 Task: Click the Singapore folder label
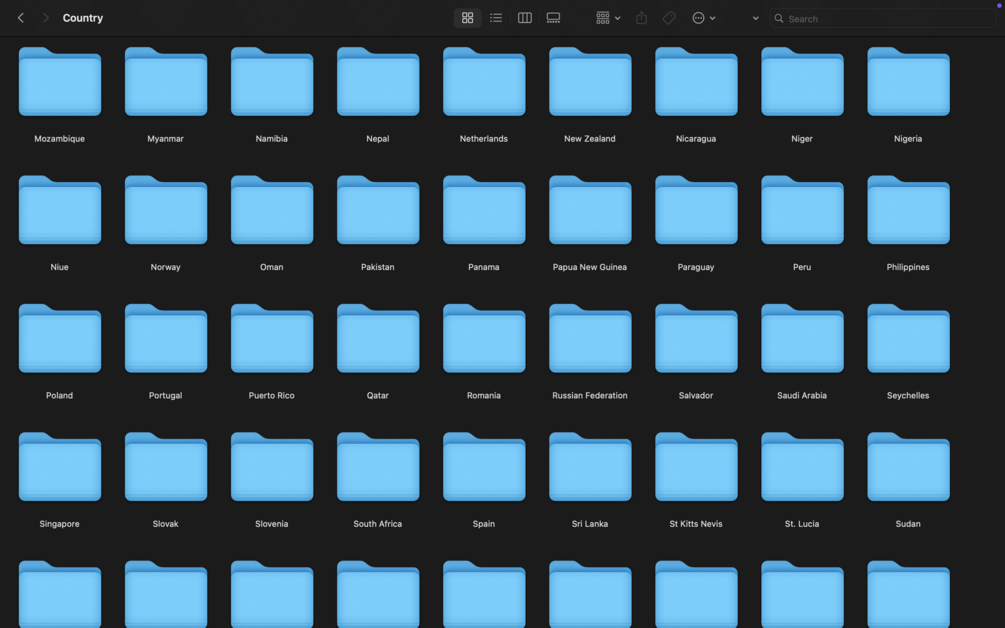[x=60, y=524]
